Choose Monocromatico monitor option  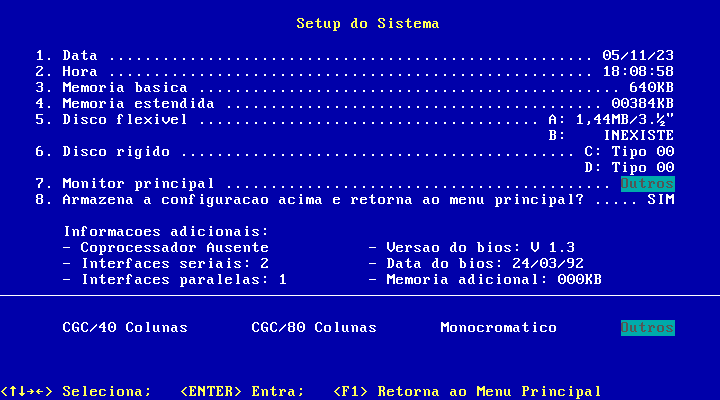498,327
